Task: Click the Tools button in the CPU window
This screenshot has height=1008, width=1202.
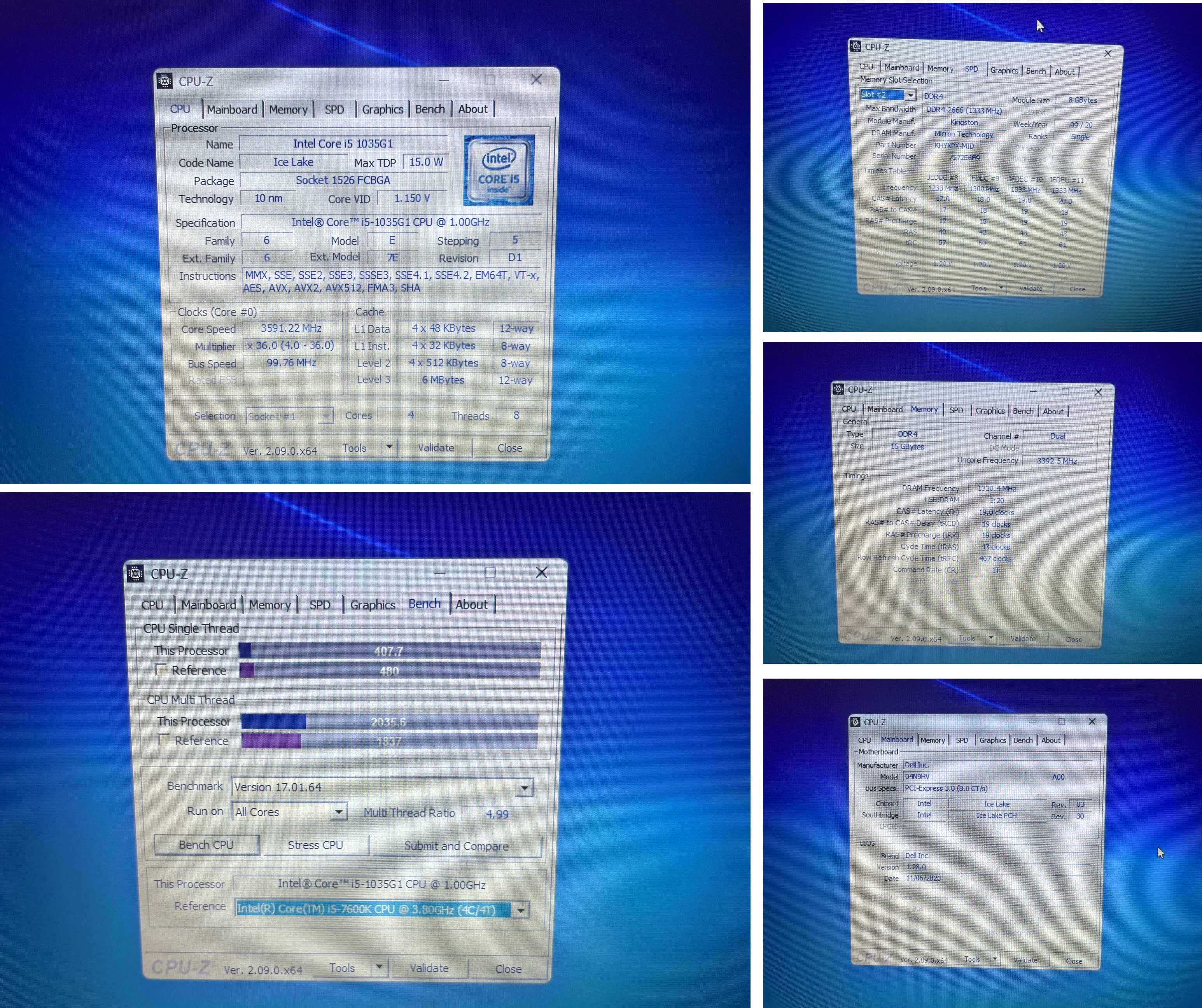Action: 354,448
